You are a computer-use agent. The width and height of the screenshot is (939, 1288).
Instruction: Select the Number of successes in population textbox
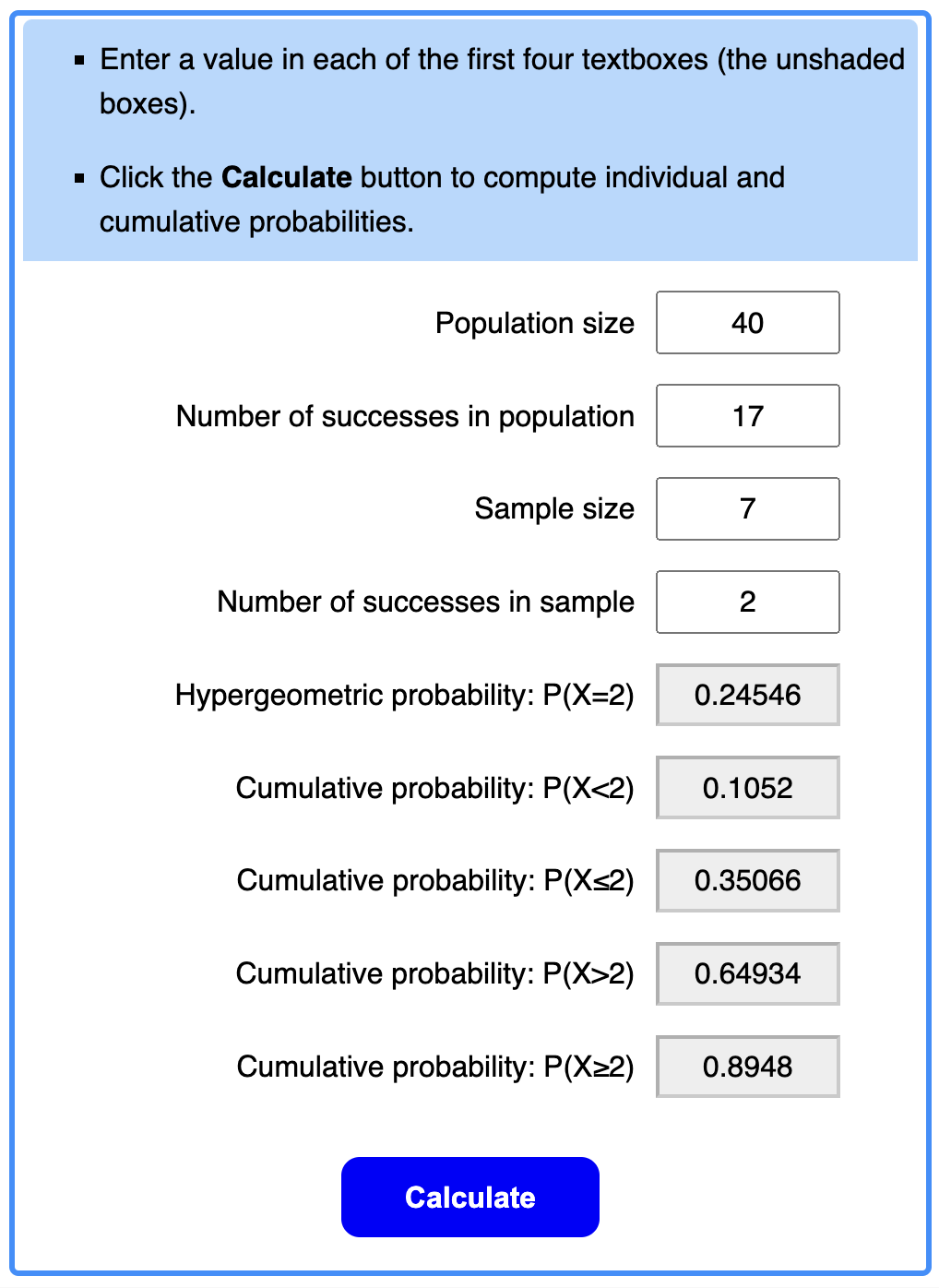(747, 415)
